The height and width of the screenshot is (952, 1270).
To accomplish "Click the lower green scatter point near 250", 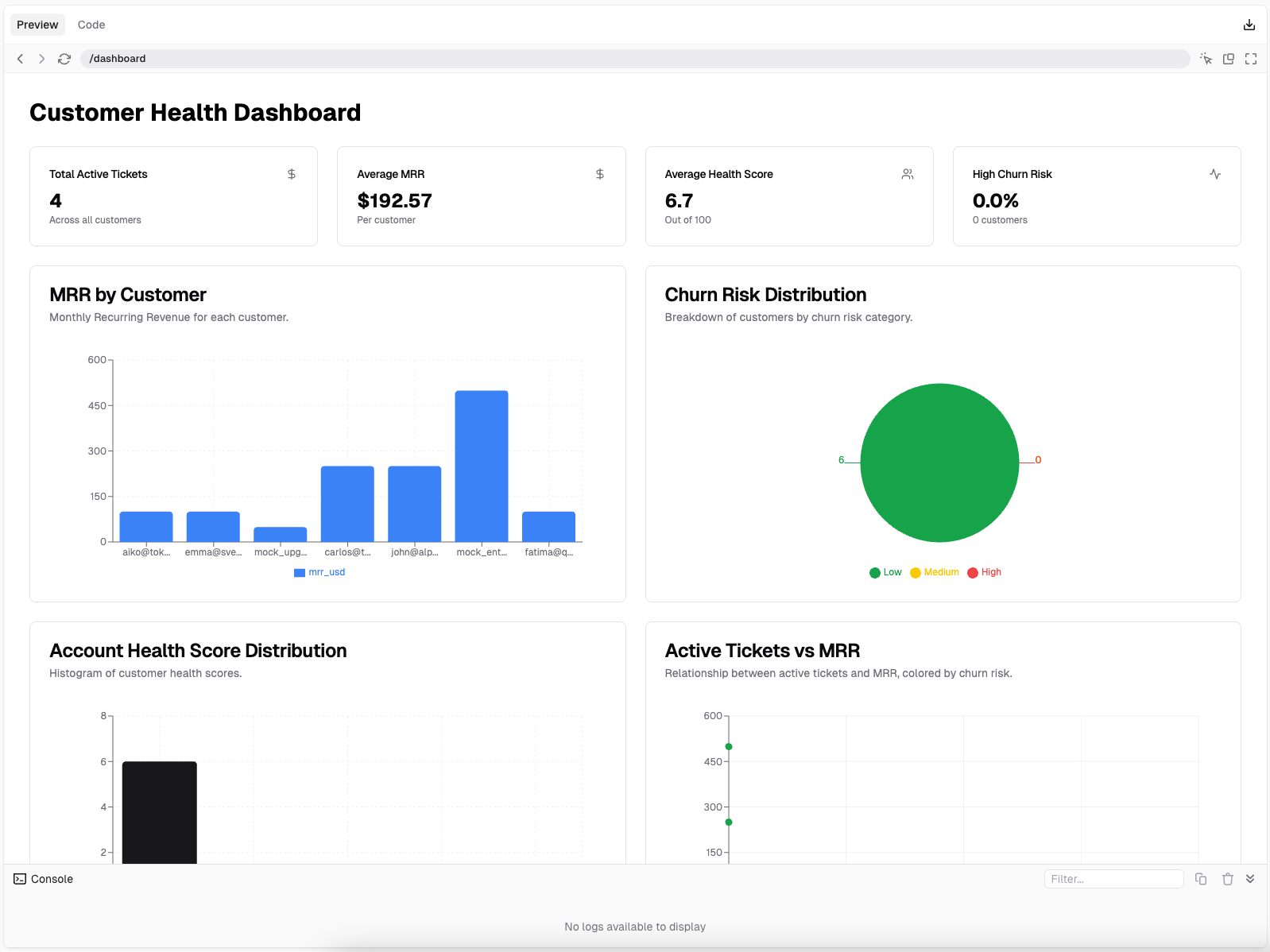I will point(729,822).
